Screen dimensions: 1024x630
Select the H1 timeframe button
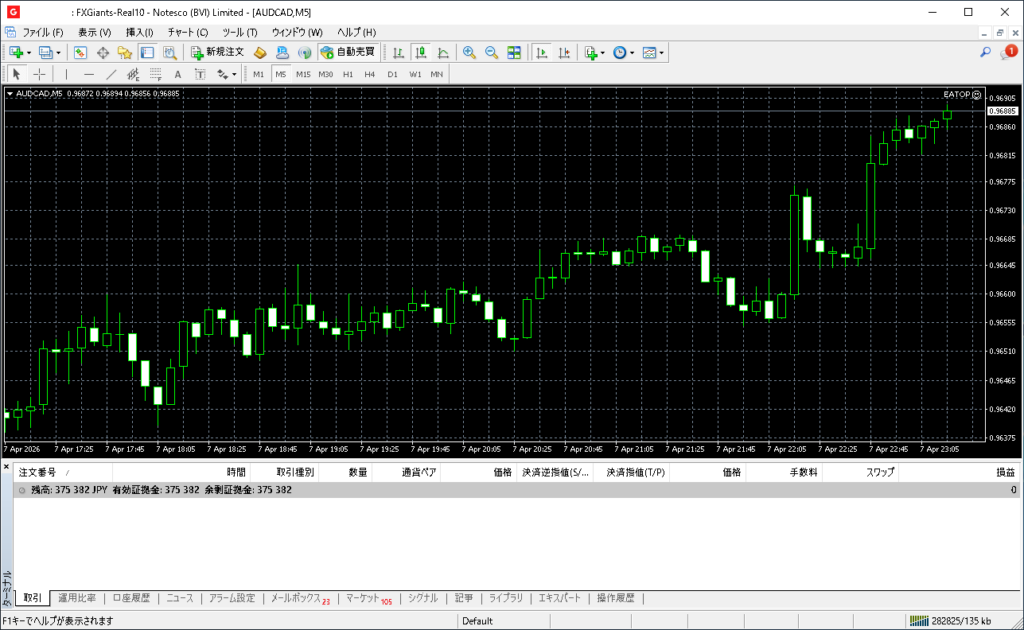coord(348,74)
